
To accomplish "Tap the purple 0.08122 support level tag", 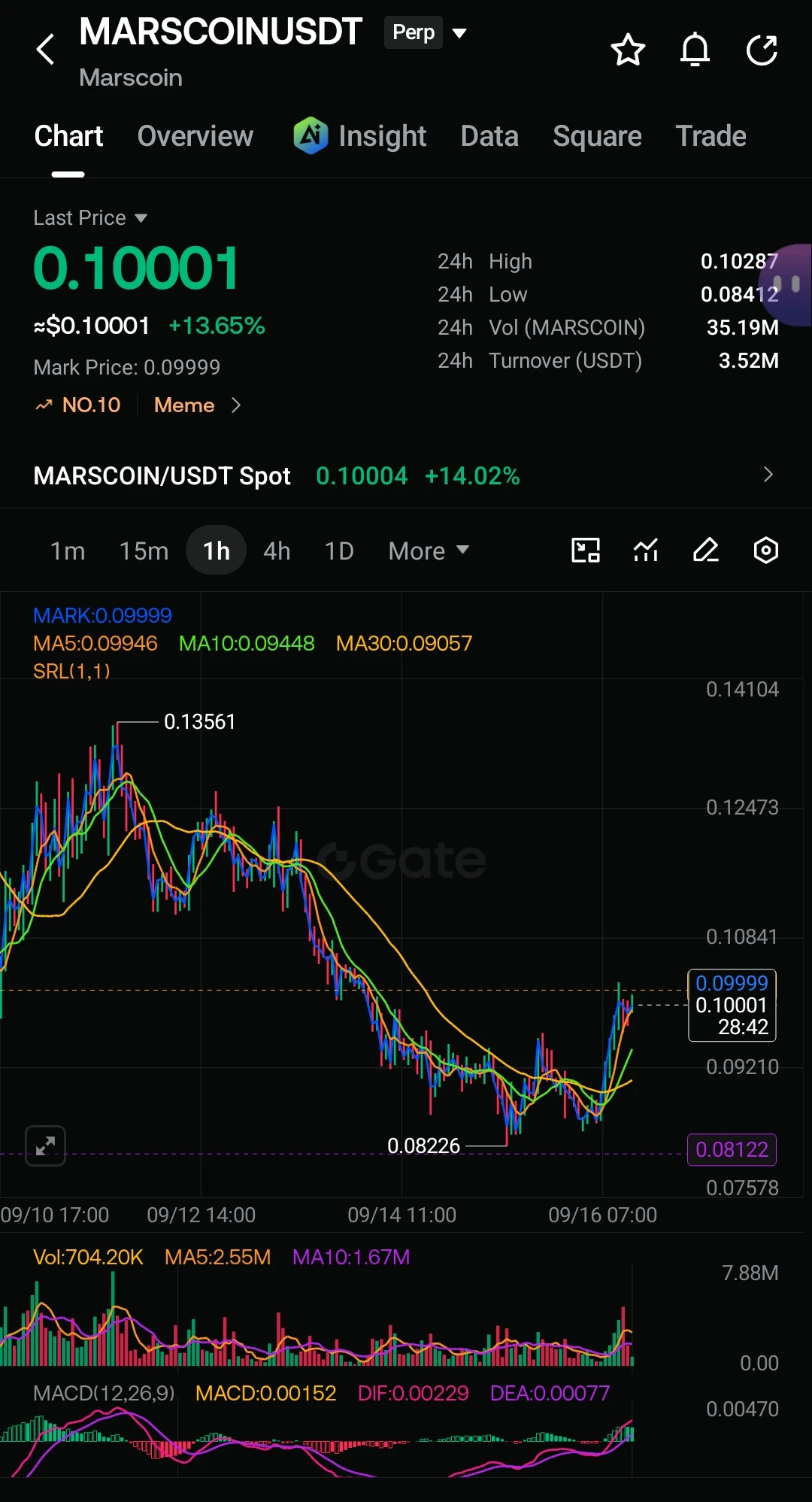I will 732,1149.
